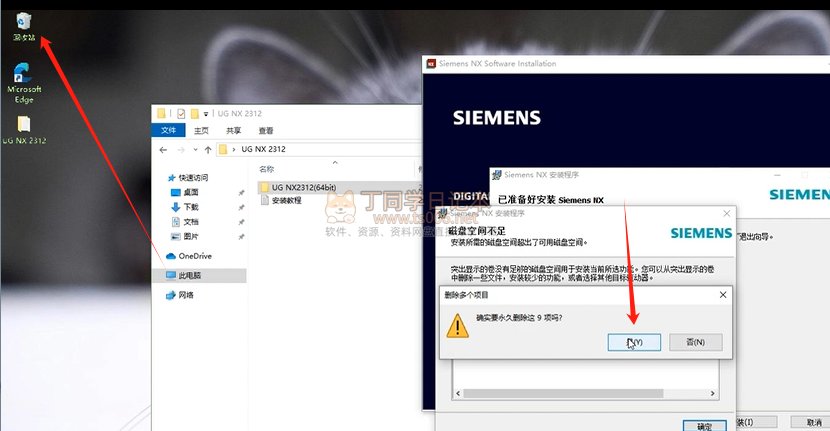Open 文档 in the navigation pane
This screenshot has height=431, width=830.
[185, 222]
